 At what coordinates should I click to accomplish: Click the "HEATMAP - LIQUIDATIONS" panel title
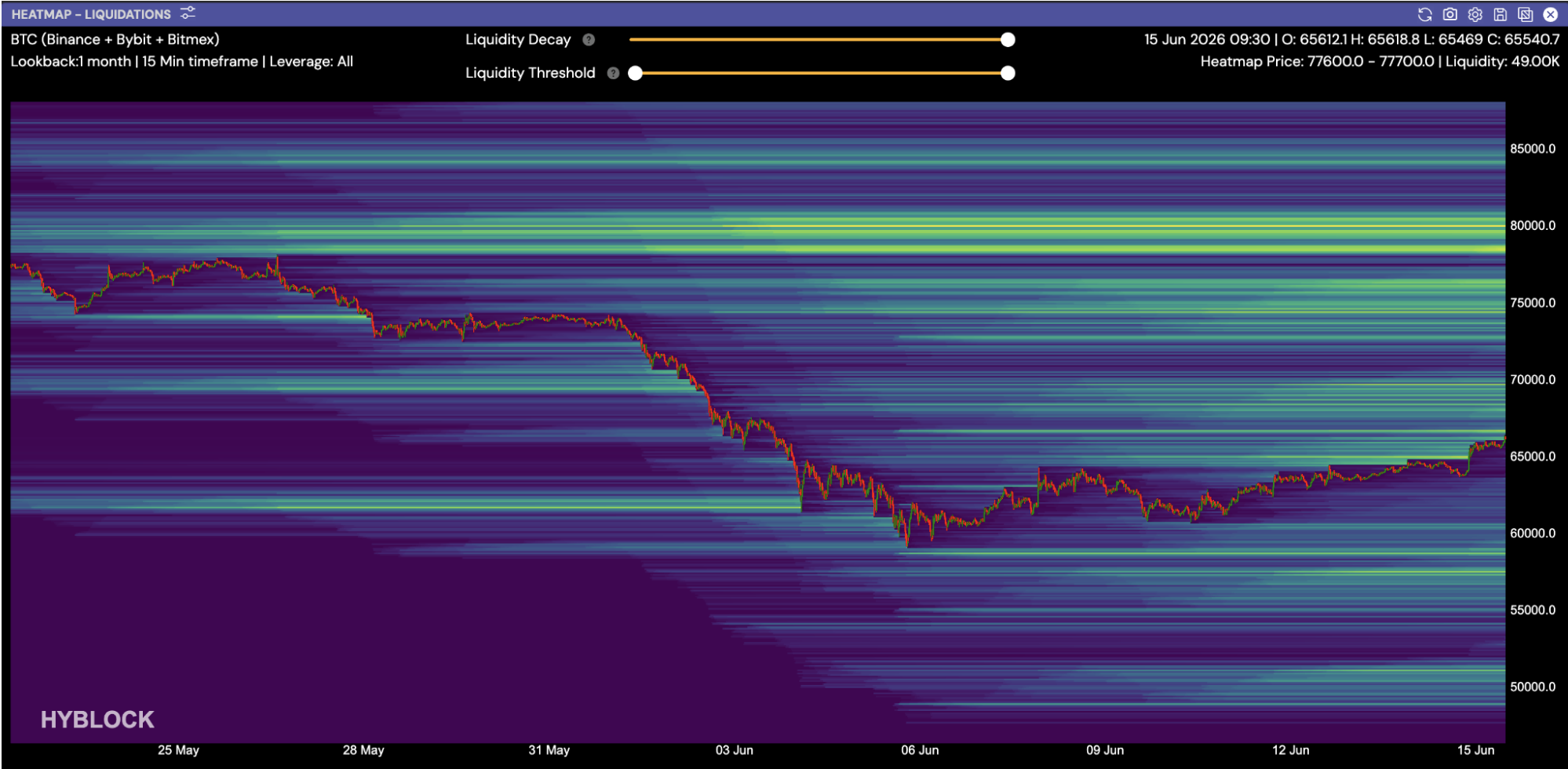[x=91, y=14]
